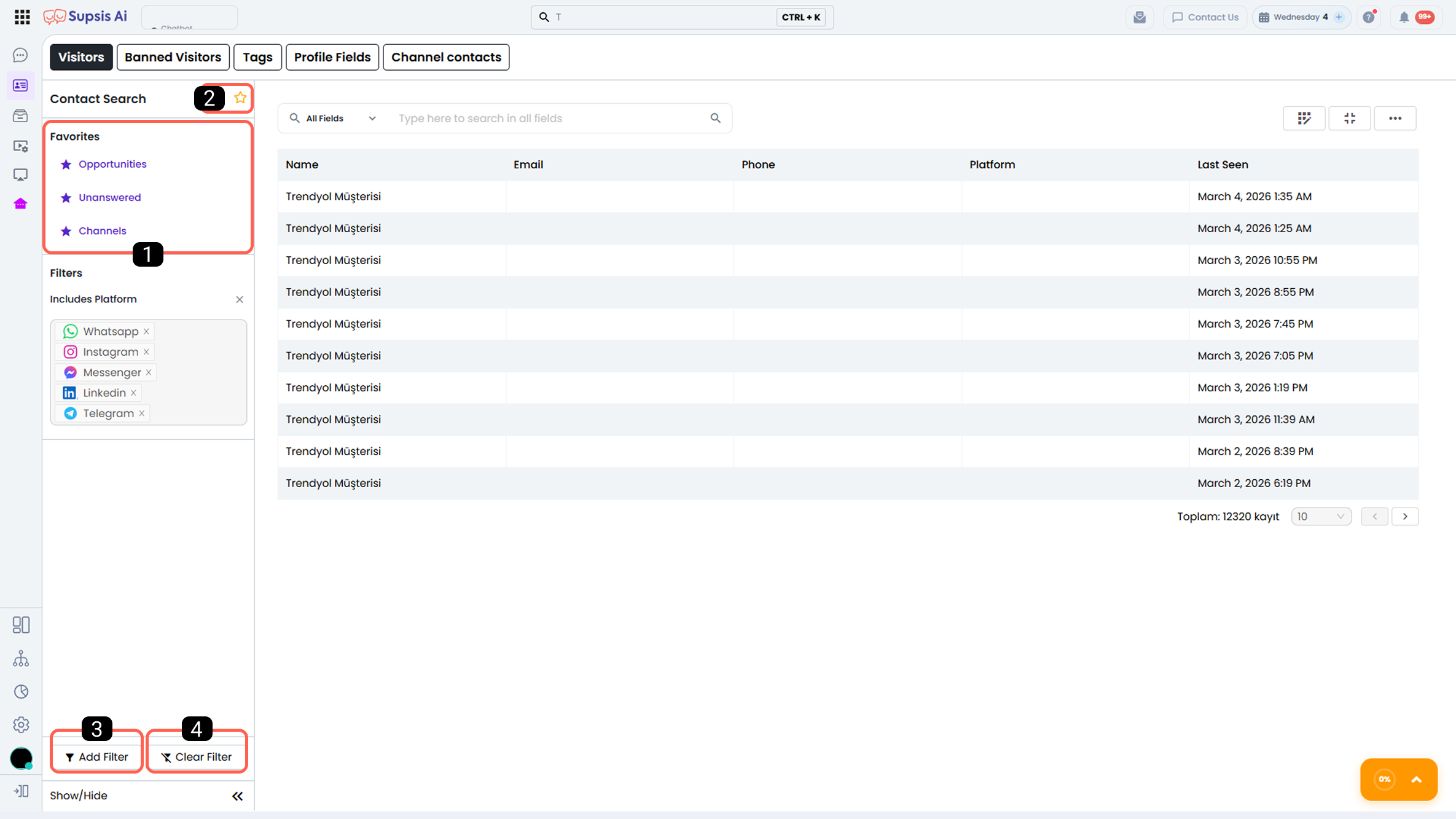Open the Profile Fields tab

[332, 57]
